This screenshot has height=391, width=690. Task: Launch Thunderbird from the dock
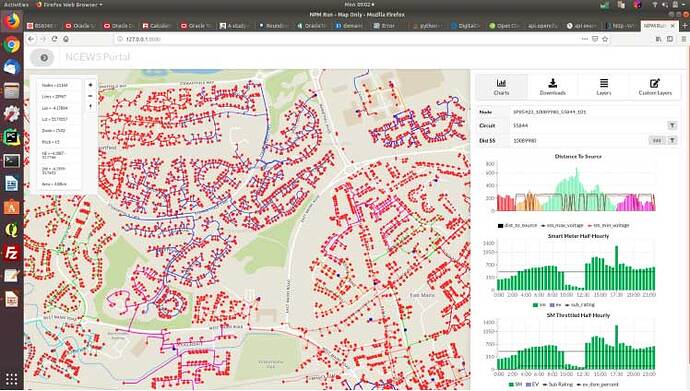[x=11, y=67]
